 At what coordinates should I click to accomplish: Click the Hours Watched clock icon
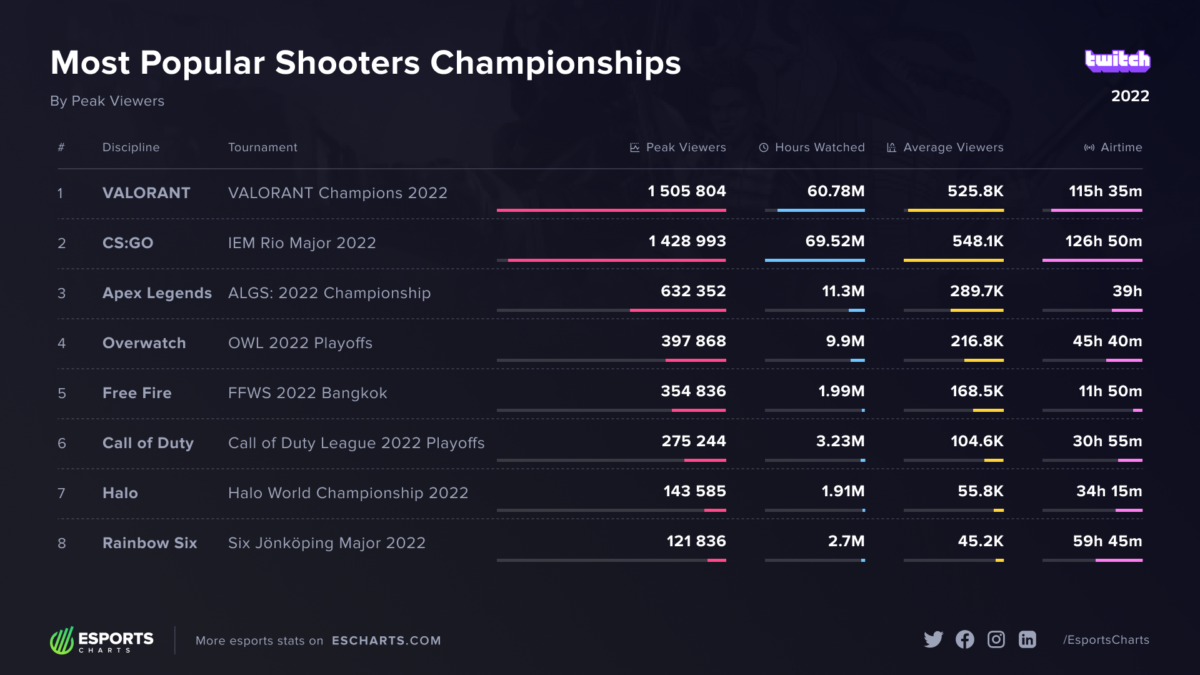(x=764, y=148)
